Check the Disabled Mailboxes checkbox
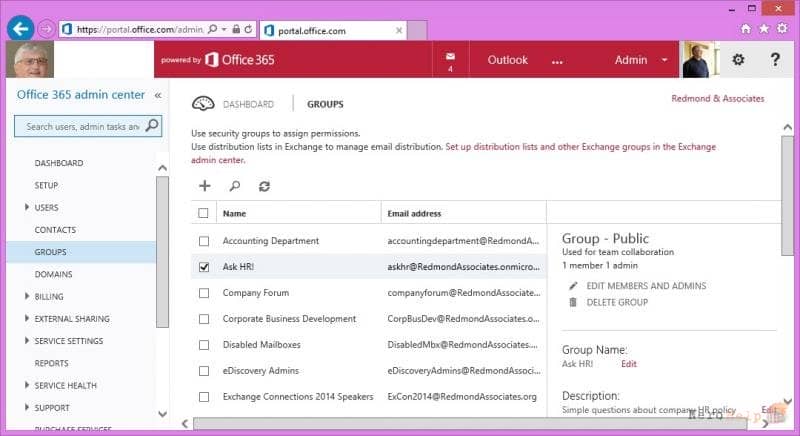Viewport: 800px width, 436px height. pos(204,345)
